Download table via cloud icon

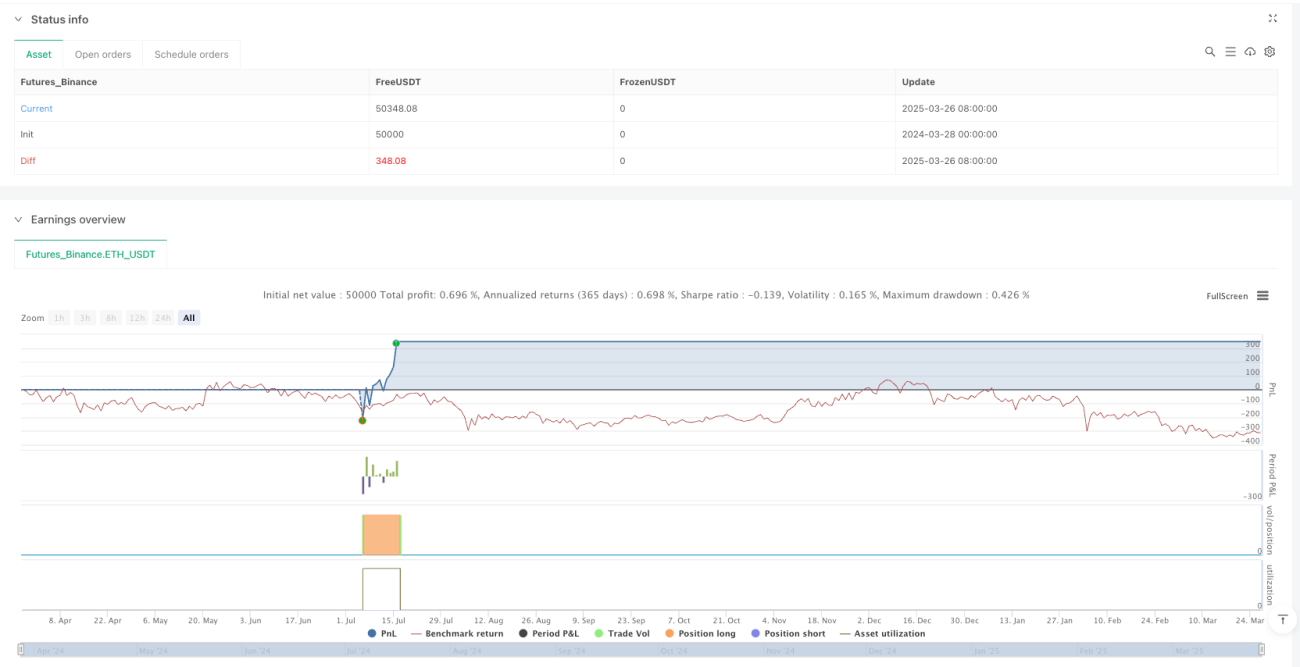pyautogui.click(x=1250, y=52)
